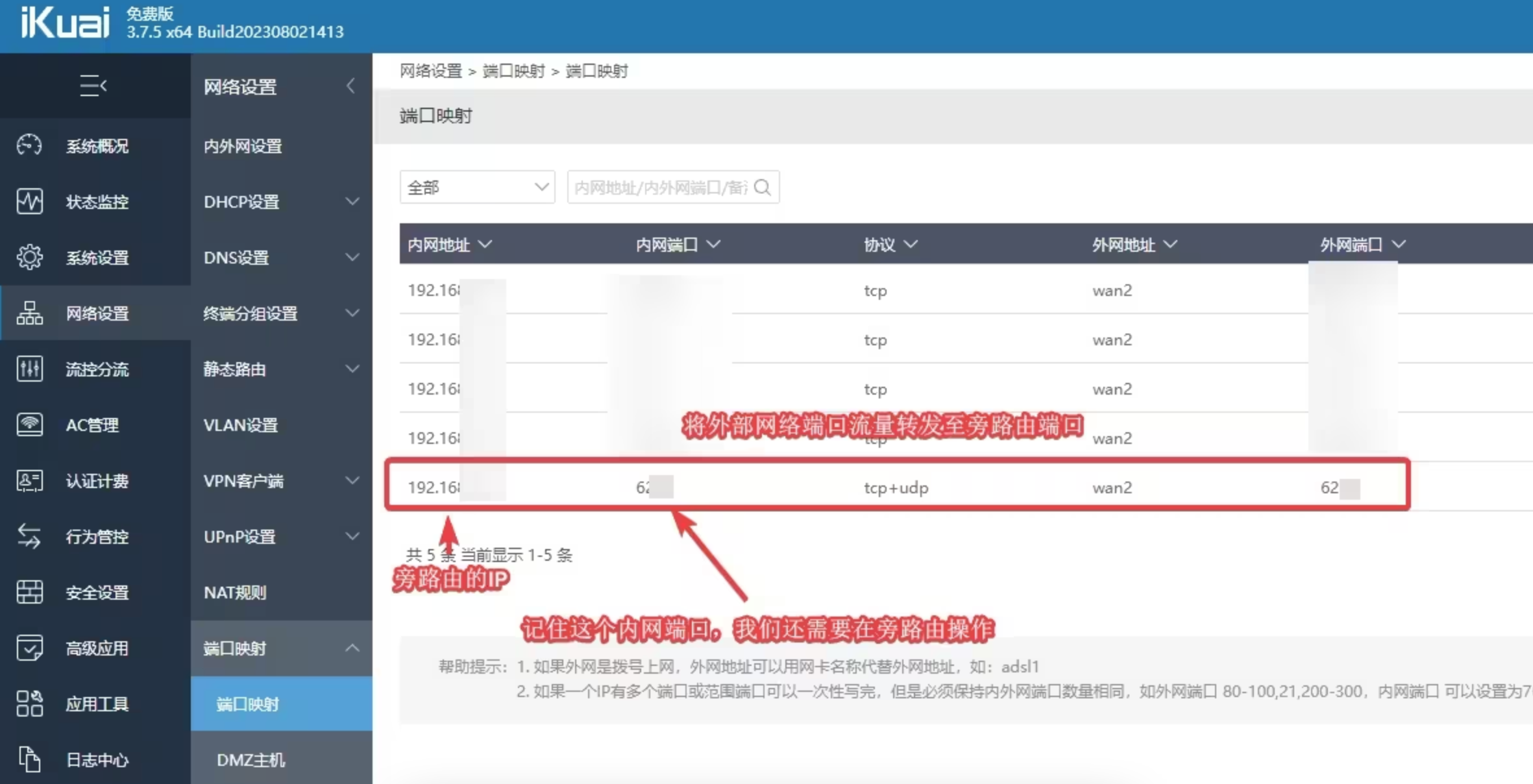Open AC Management (AC管理) wifi icon
The image size is (1533, 784).
click(x=30, y=424)
